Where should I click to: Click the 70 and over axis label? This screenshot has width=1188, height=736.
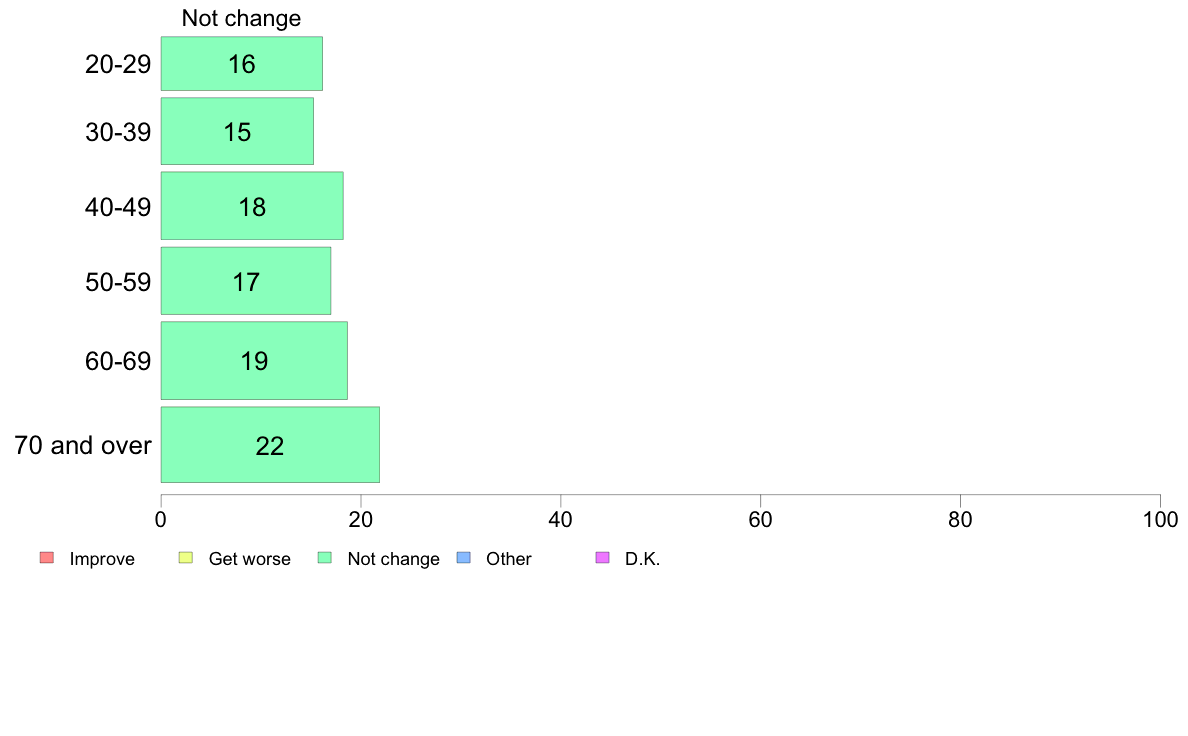click(83, 445)
